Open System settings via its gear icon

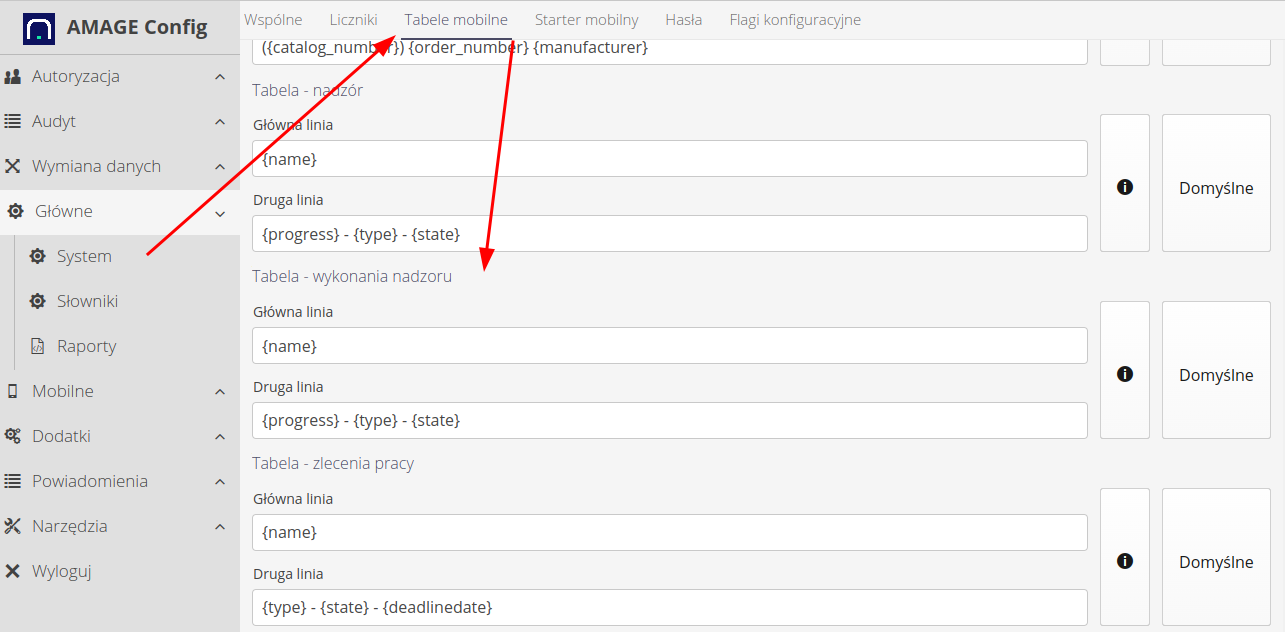[38, 256]
